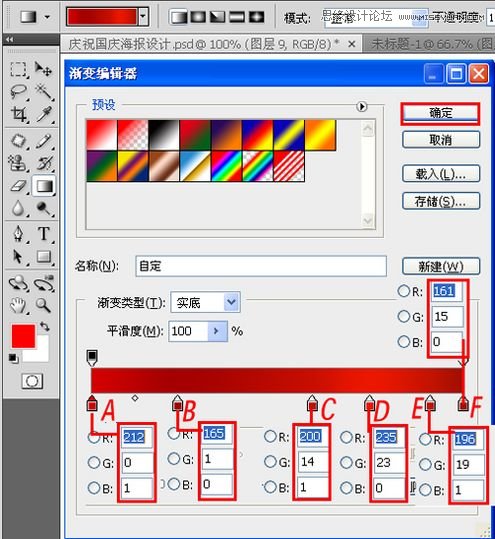Image resolution: width=495 pixels, height=539 pixels.
Task: Click gradient preview swatch in options bar
Action: coord(102,16)
